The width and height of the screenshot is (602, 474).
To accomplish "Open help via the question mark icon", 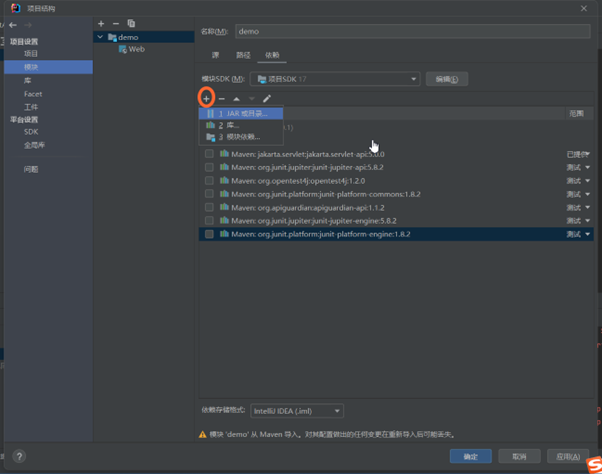I will tap(18, 456).
